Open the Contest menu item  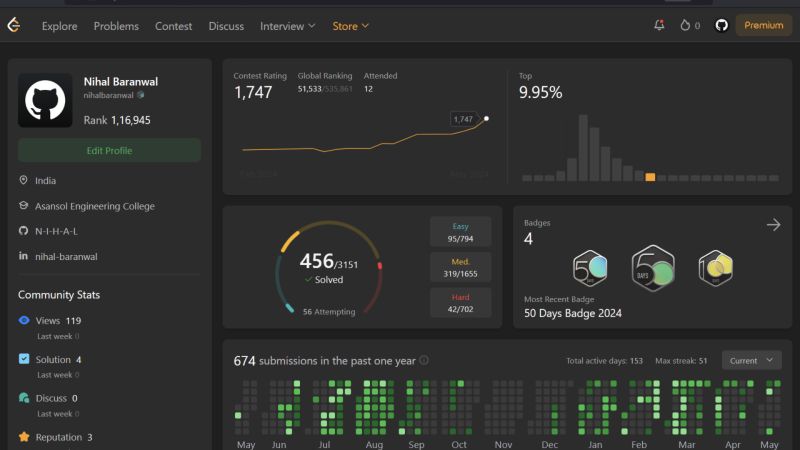[173, 26]
